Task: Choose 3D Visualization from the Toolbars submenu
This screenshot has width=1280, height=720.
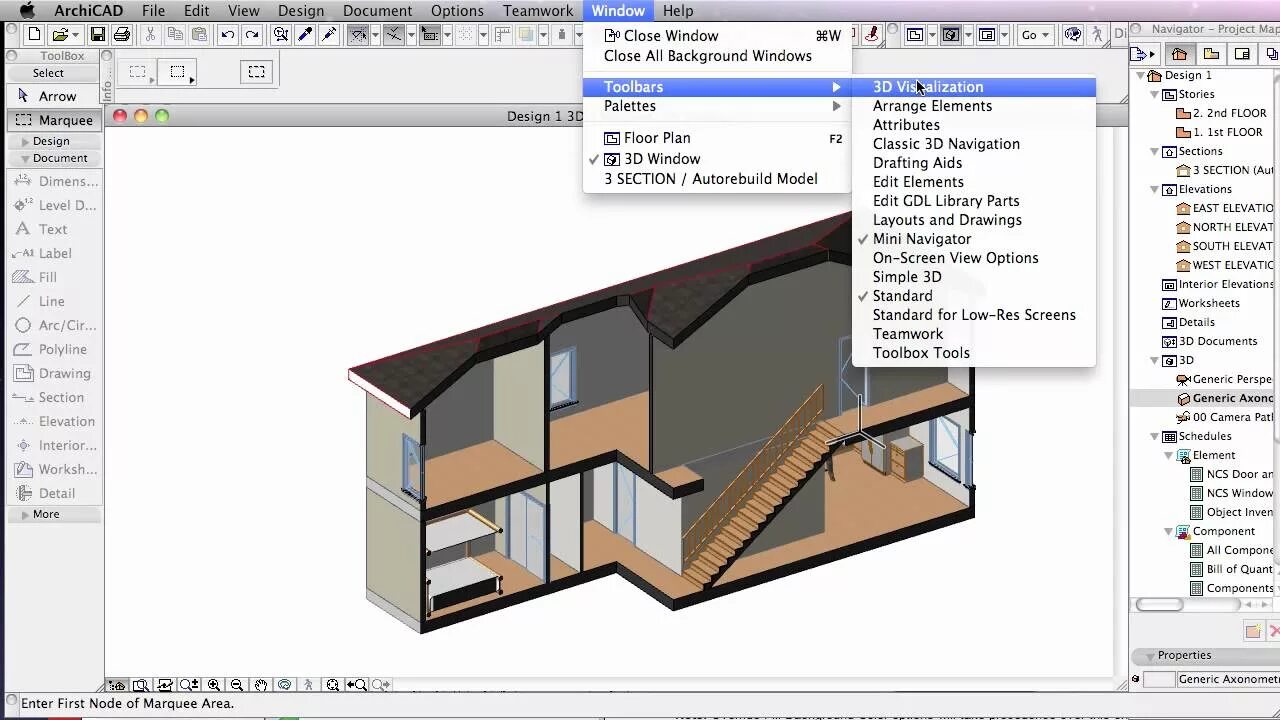Action: pyautogui.click(x=974, y=87)
